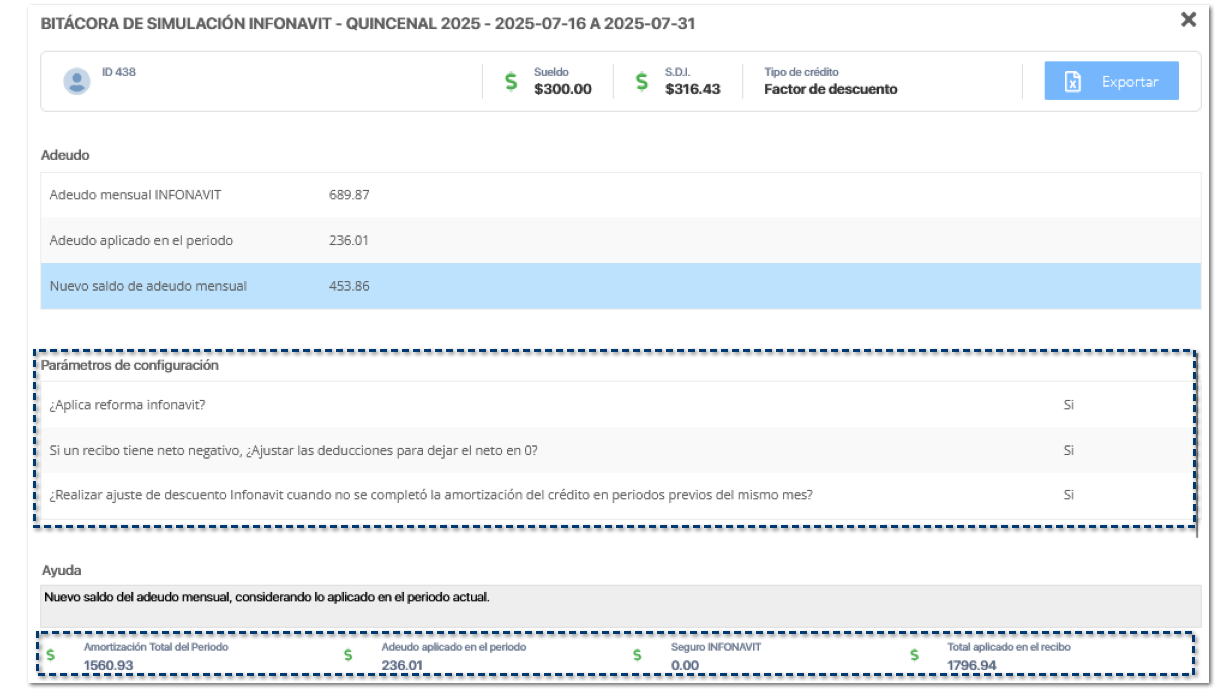The height and width of the screenshot is (692, 1218).
Task: Click the Parámetros de configuración section header
Action: 130,366
